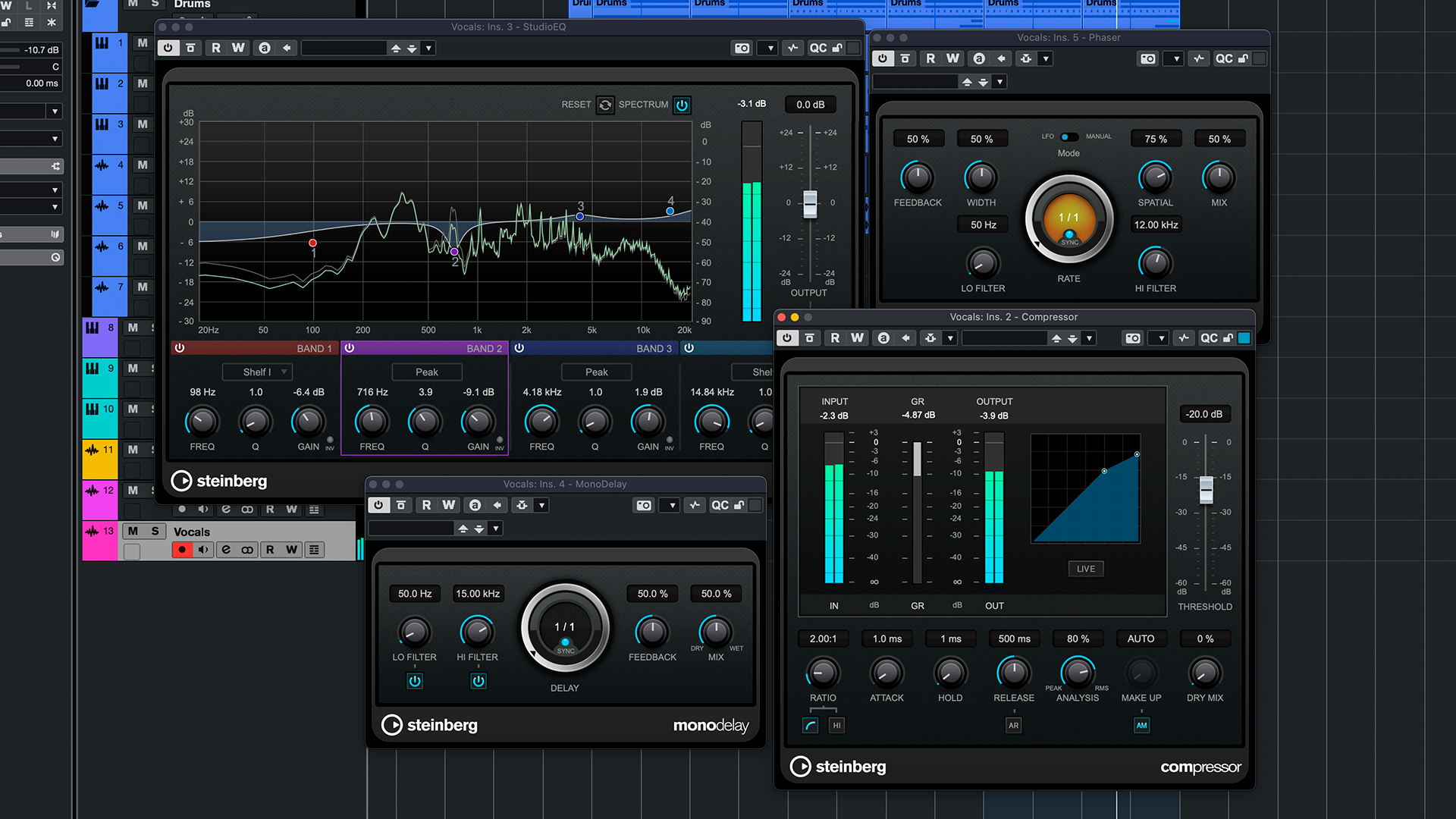This screenshot has height=819, width=1456.
Task: Select the BAND 1 header in StudioEQ
Action: (x=314, y=348)
